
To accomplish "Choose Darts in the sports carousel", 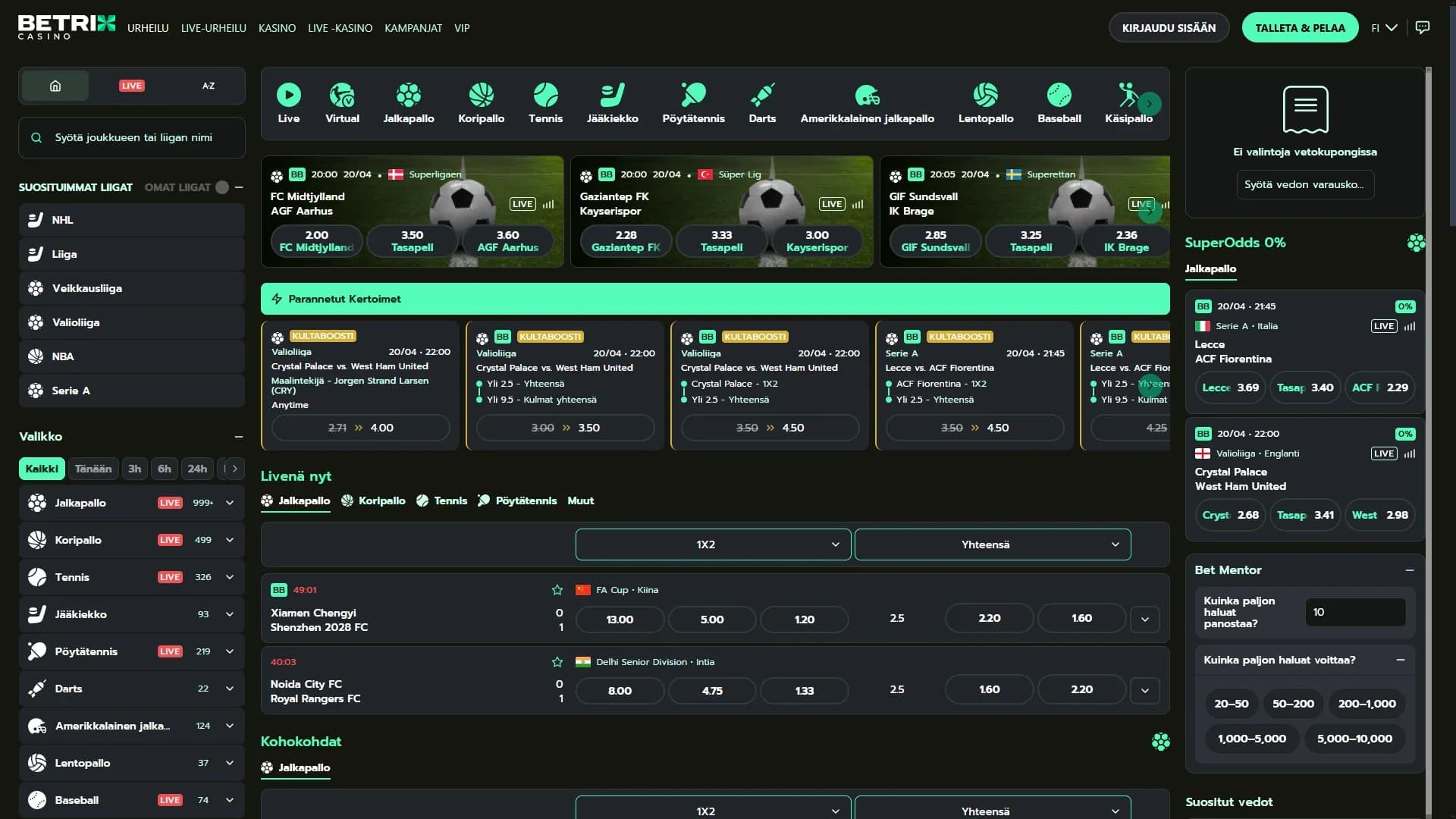I will 762,103.
